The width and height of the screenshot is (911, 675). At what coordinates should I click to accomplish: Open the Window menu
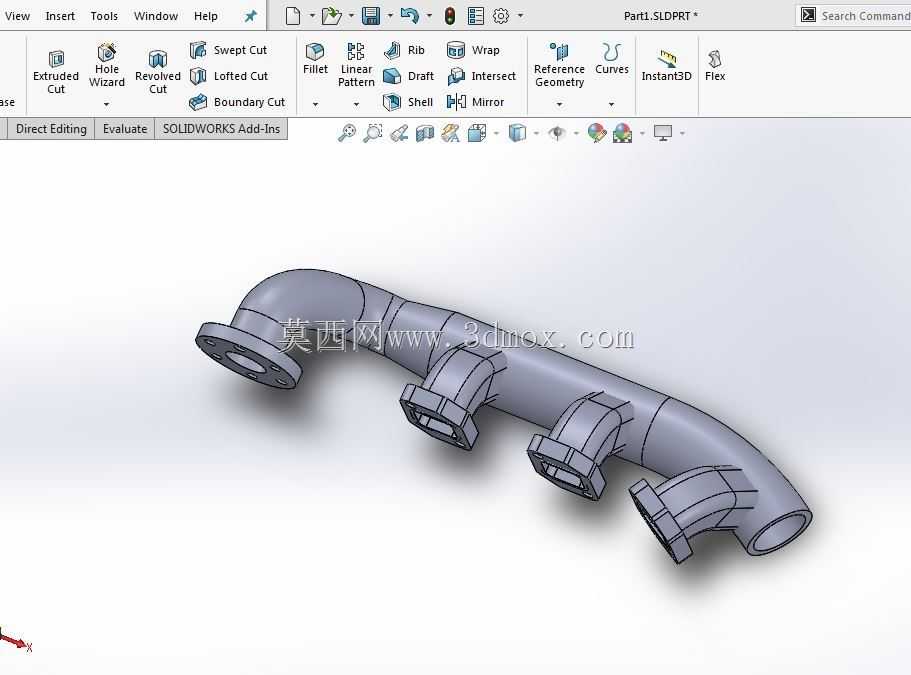[x=156, y=16]
